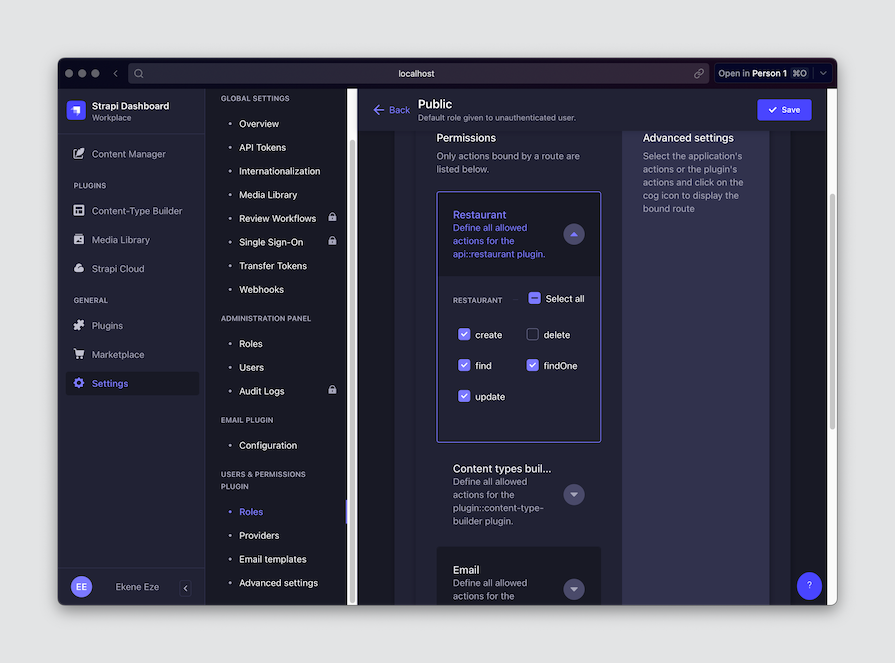Open the Strapi Dashboard logo icon
895x663 pixels.
pos(76,109)
